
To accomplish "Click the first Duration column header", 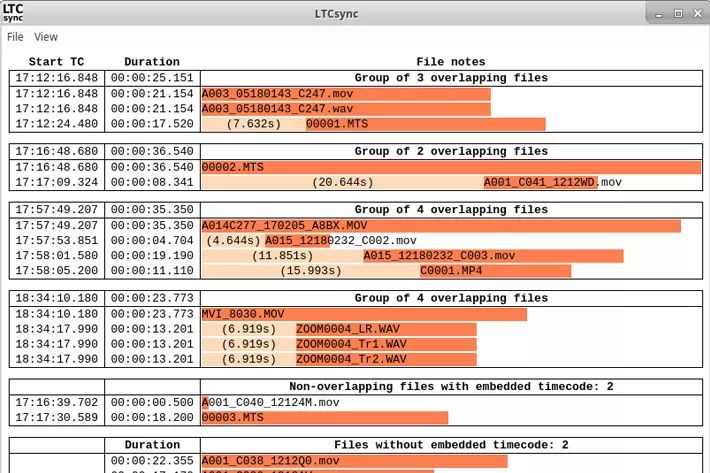I will pos(152,62).
